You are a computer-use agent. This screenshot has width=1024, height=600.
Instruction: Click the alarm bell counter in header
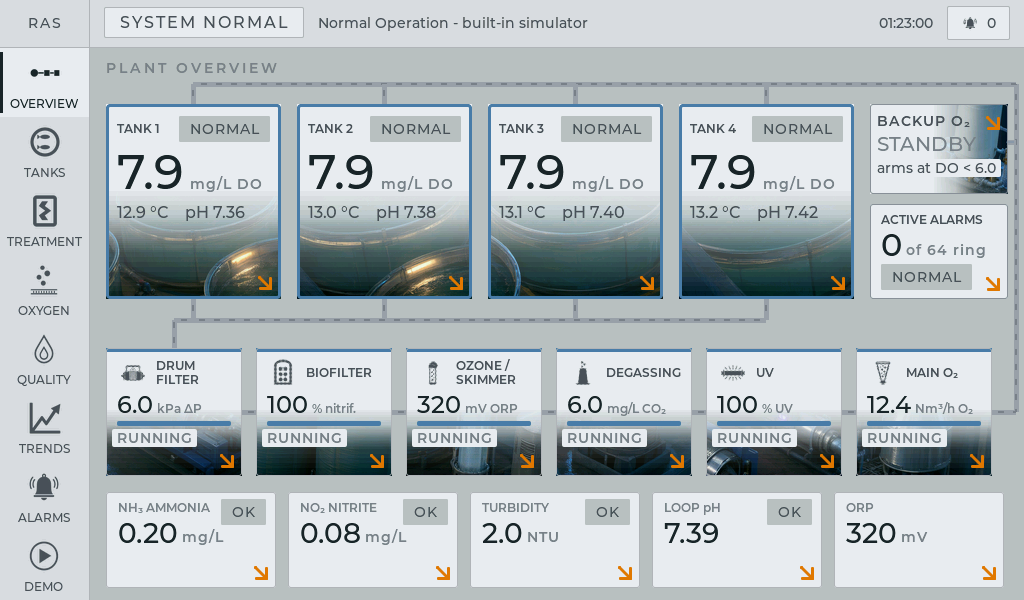(978, 23)
